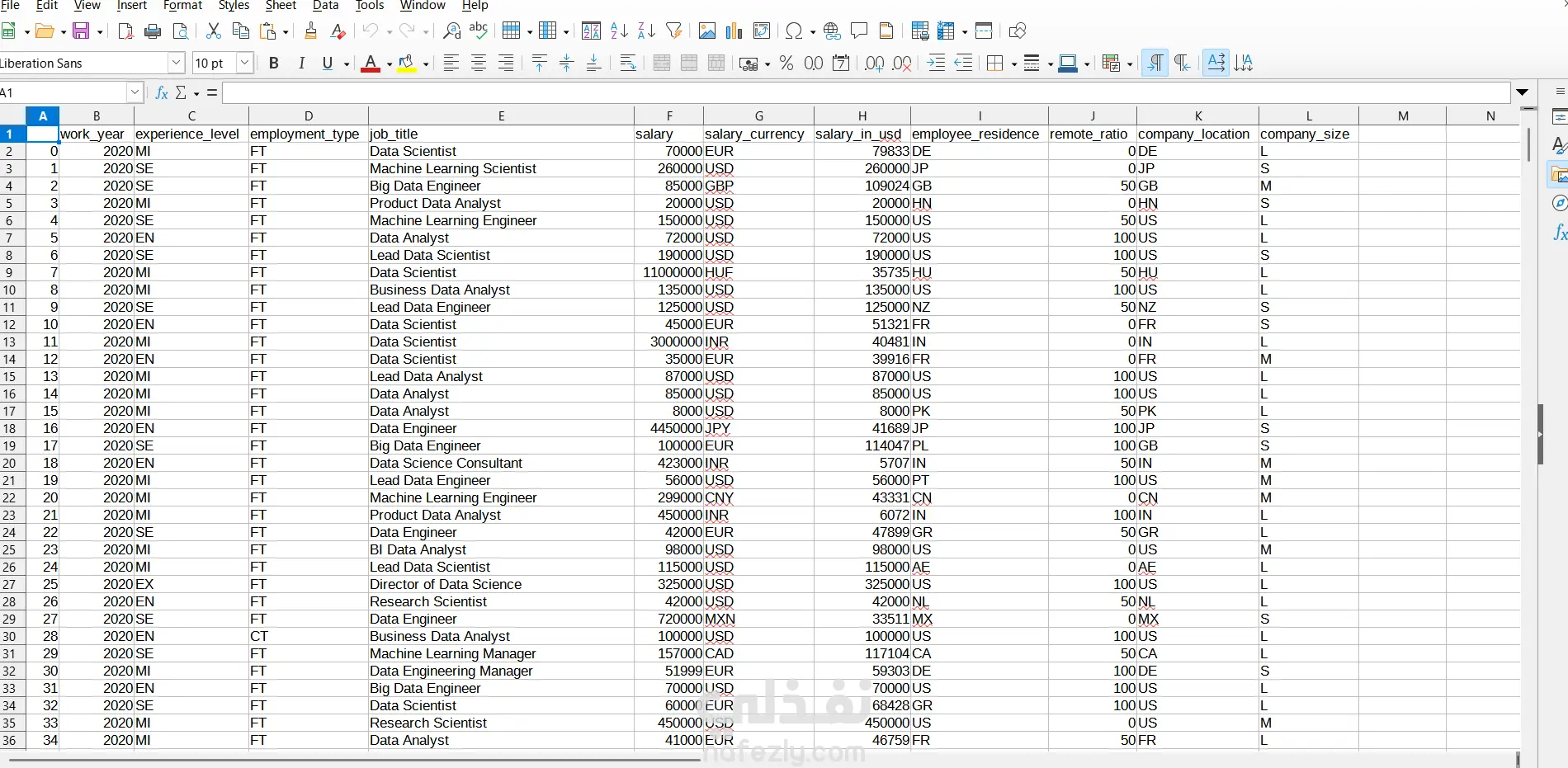This screenshot has width=1568, height=768.
Task: Click the Print icon
Action: (153, 31)
